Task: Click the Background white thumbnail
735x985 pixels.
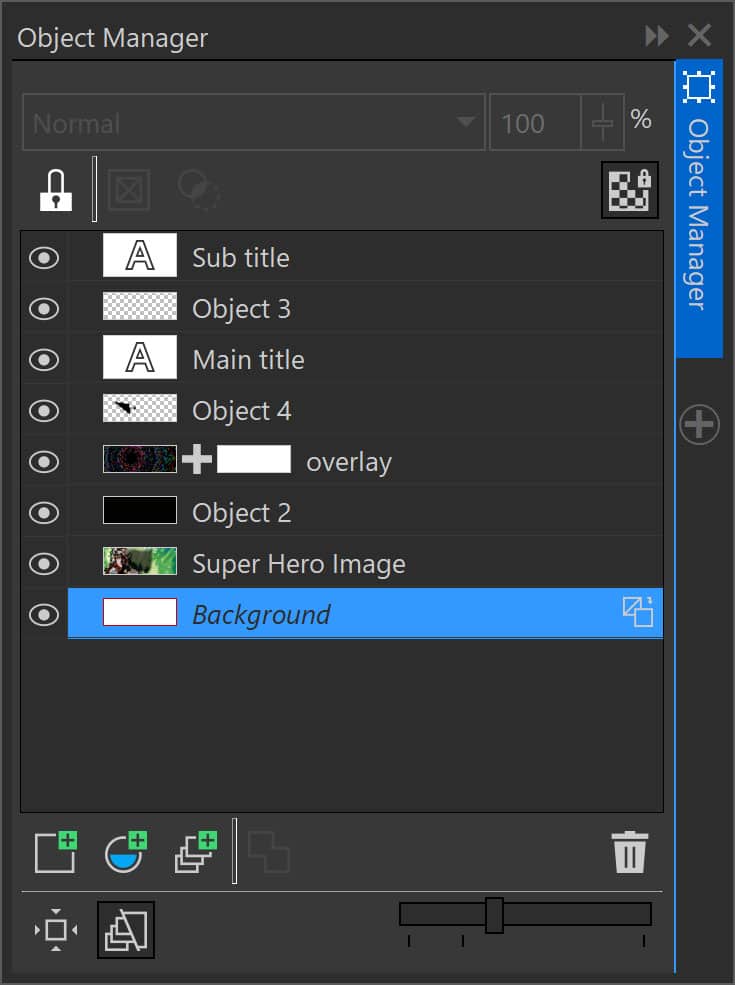Action: (x=139, y=612)
